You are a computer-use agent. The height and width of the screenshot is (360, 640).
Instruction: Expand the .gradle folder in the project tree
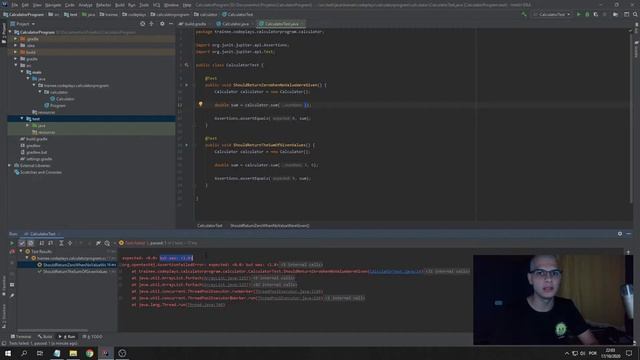point(16,39)
